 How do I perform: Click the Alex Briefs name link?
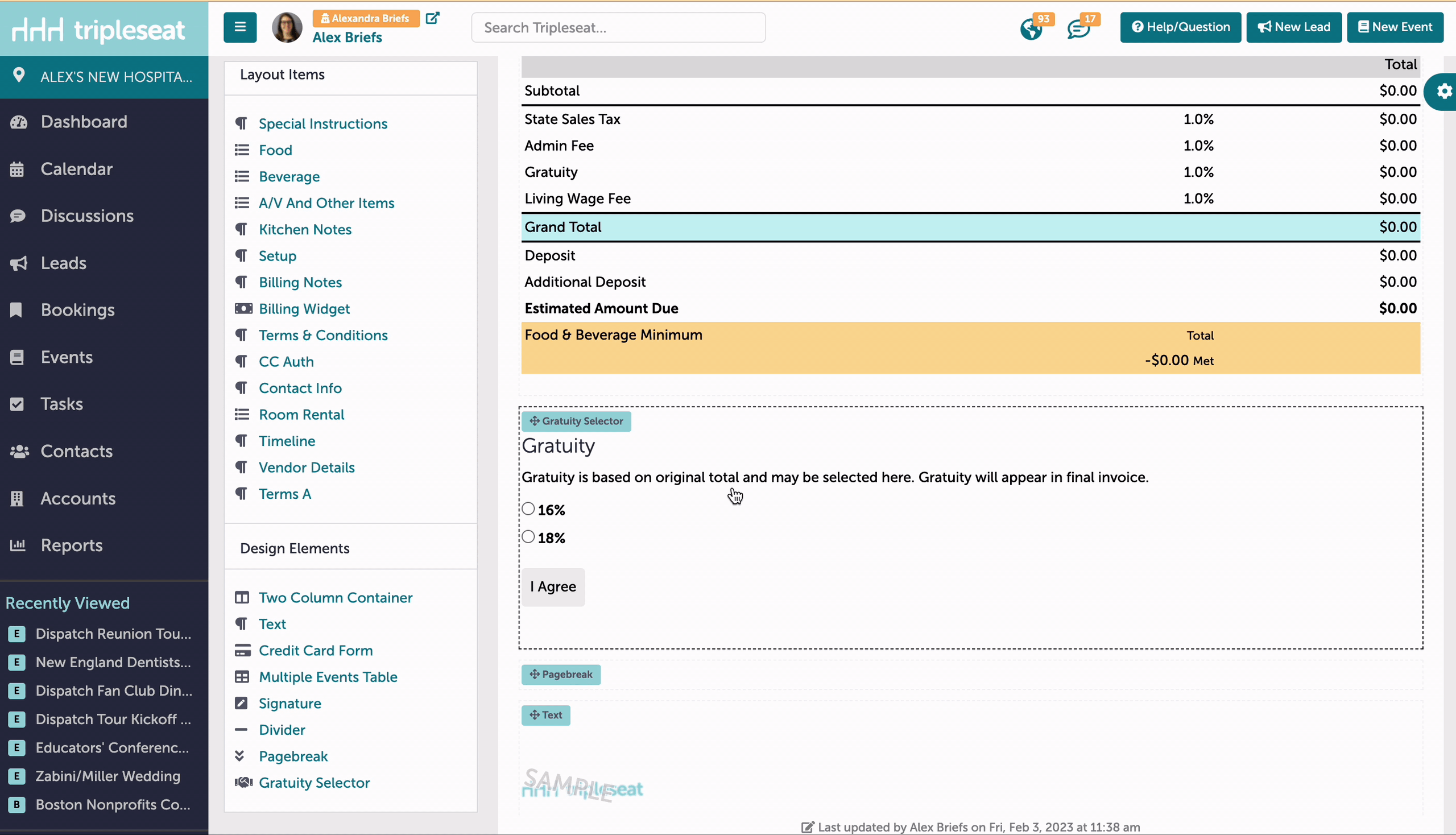[347, 38]
